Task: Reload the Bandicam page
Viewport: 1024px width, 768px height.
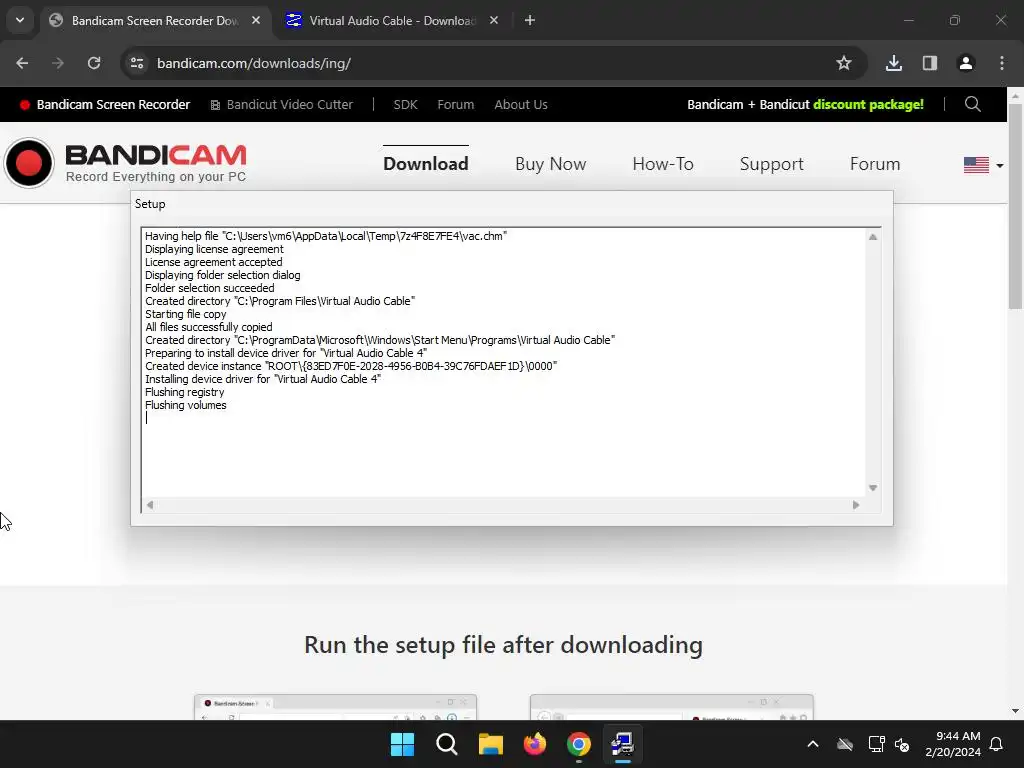Action: coord(94,63)
